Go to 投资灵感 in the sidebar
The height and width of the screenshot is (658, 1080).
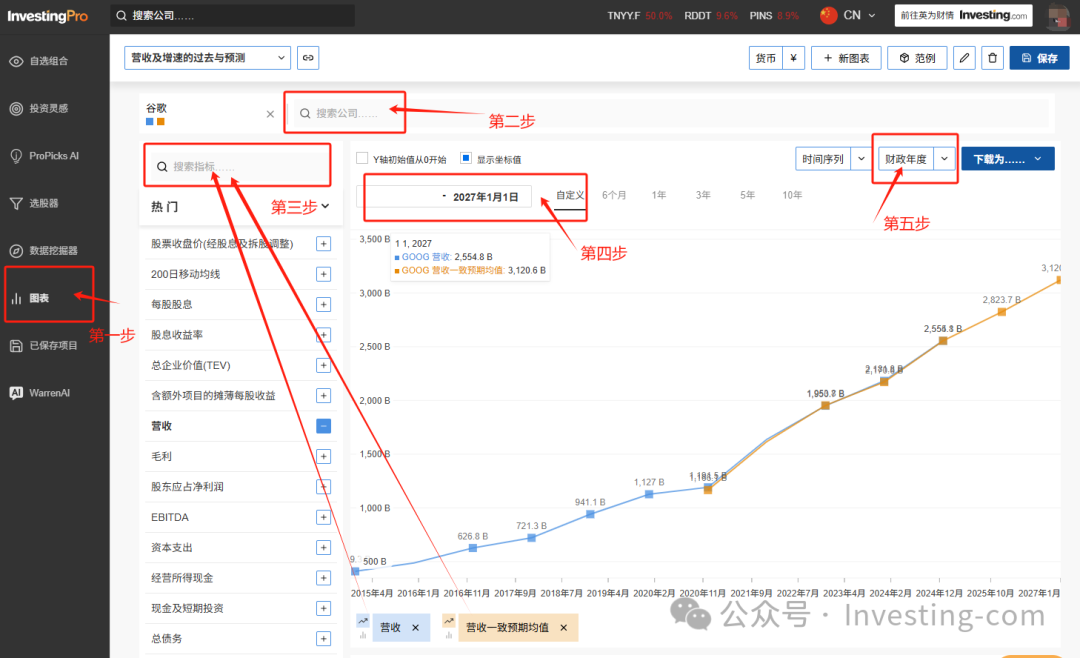(48, 109)
